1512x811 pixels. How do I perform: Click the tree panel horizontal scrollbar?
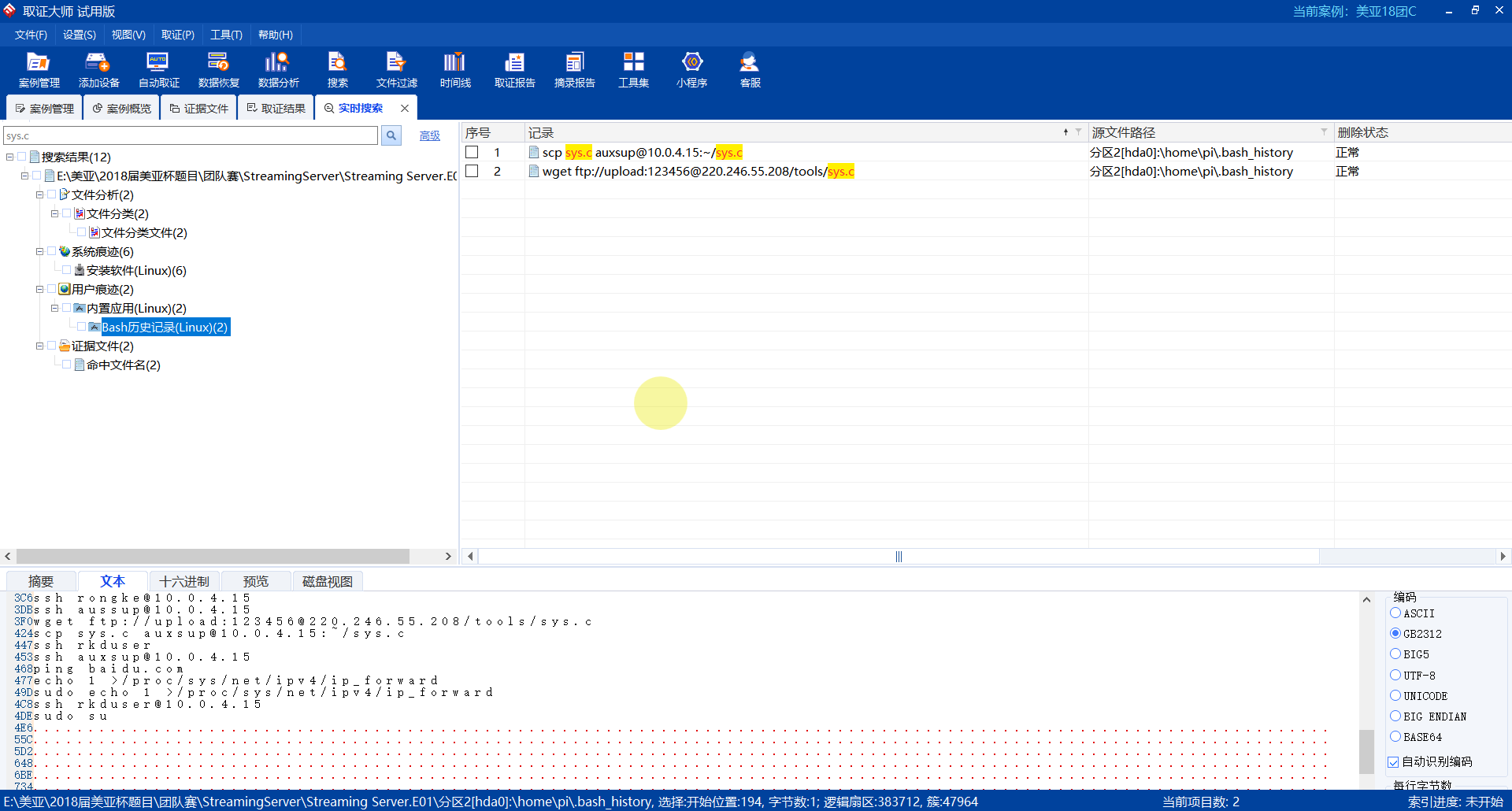[213, 556]
